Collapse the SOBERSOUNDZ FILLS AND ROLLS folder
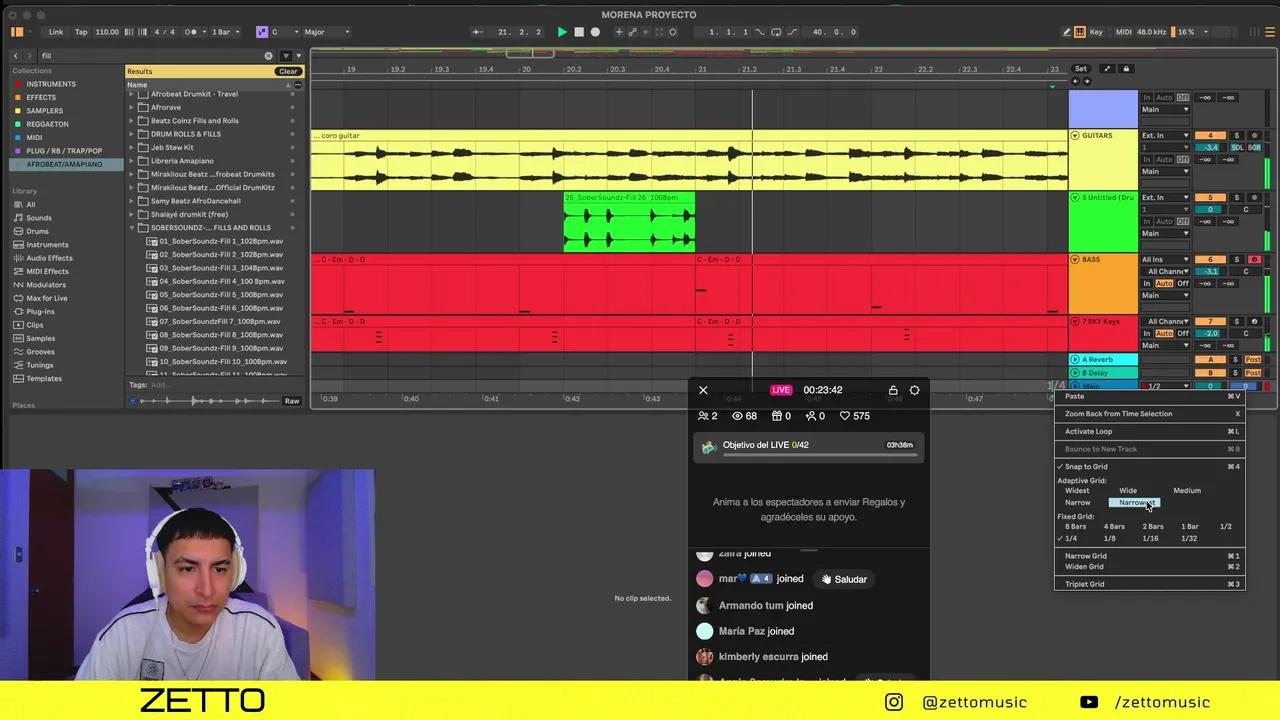The width and height of the screenshot is (1280, 720). coord(131,227)
